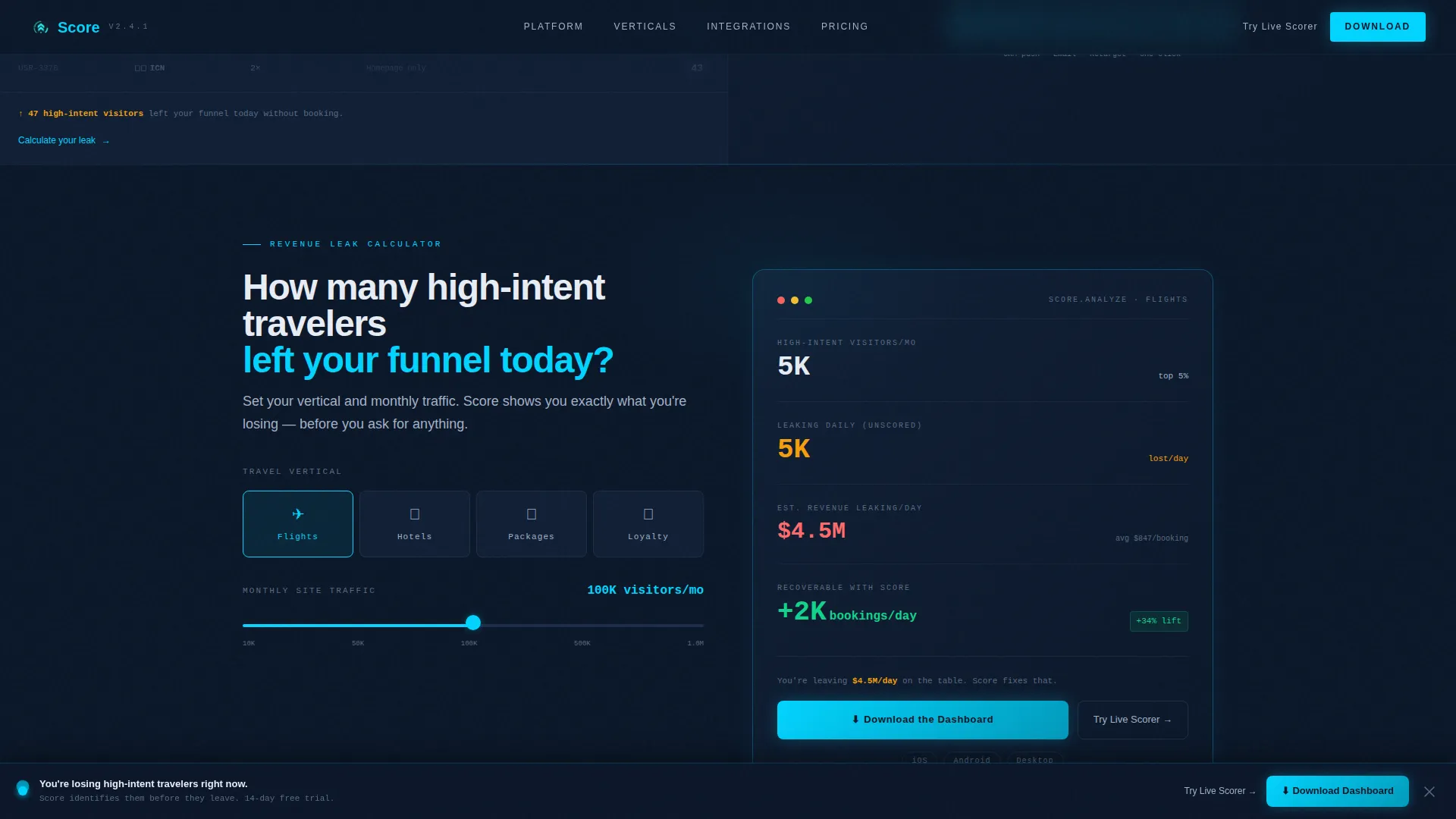Click the 100K visitors/mo readout

click(645, 590)
